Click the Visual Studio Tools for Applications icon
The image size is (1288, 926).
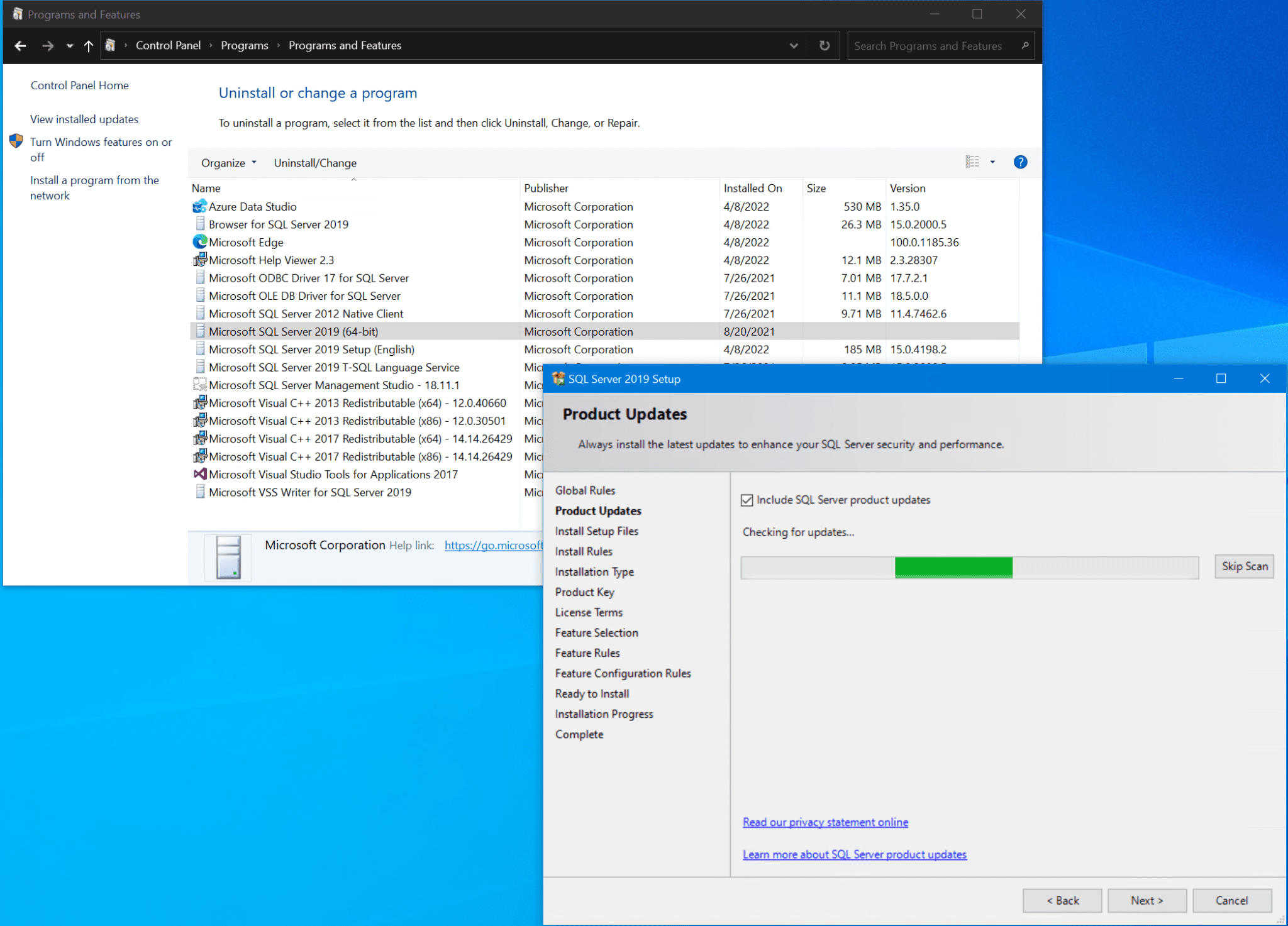(x=199, y=473)
